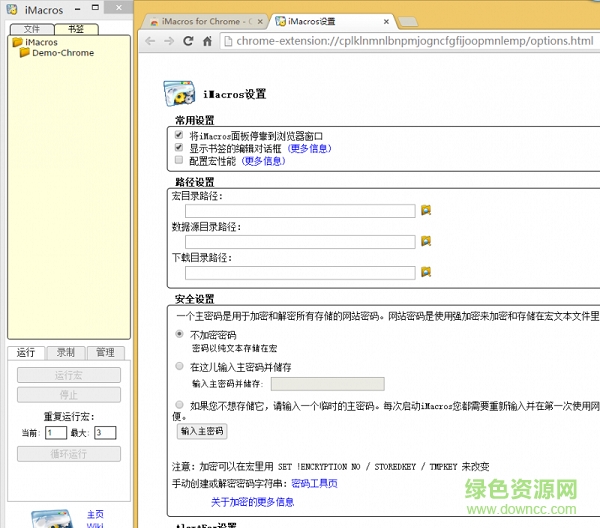
Task: Click the datasource directory folder browse icon
Action: [x=425, y=241]
